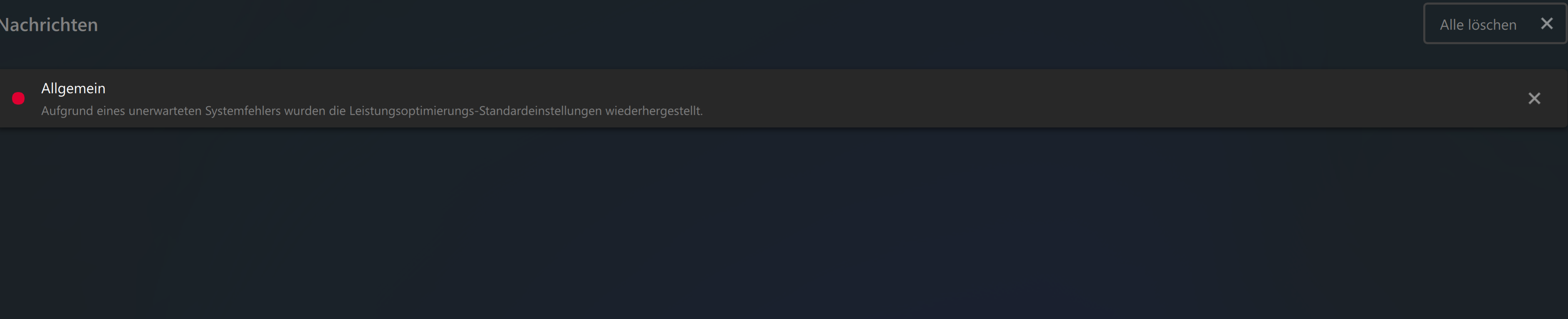Click the Leistungsoptimierungs message text

(372, 111)
